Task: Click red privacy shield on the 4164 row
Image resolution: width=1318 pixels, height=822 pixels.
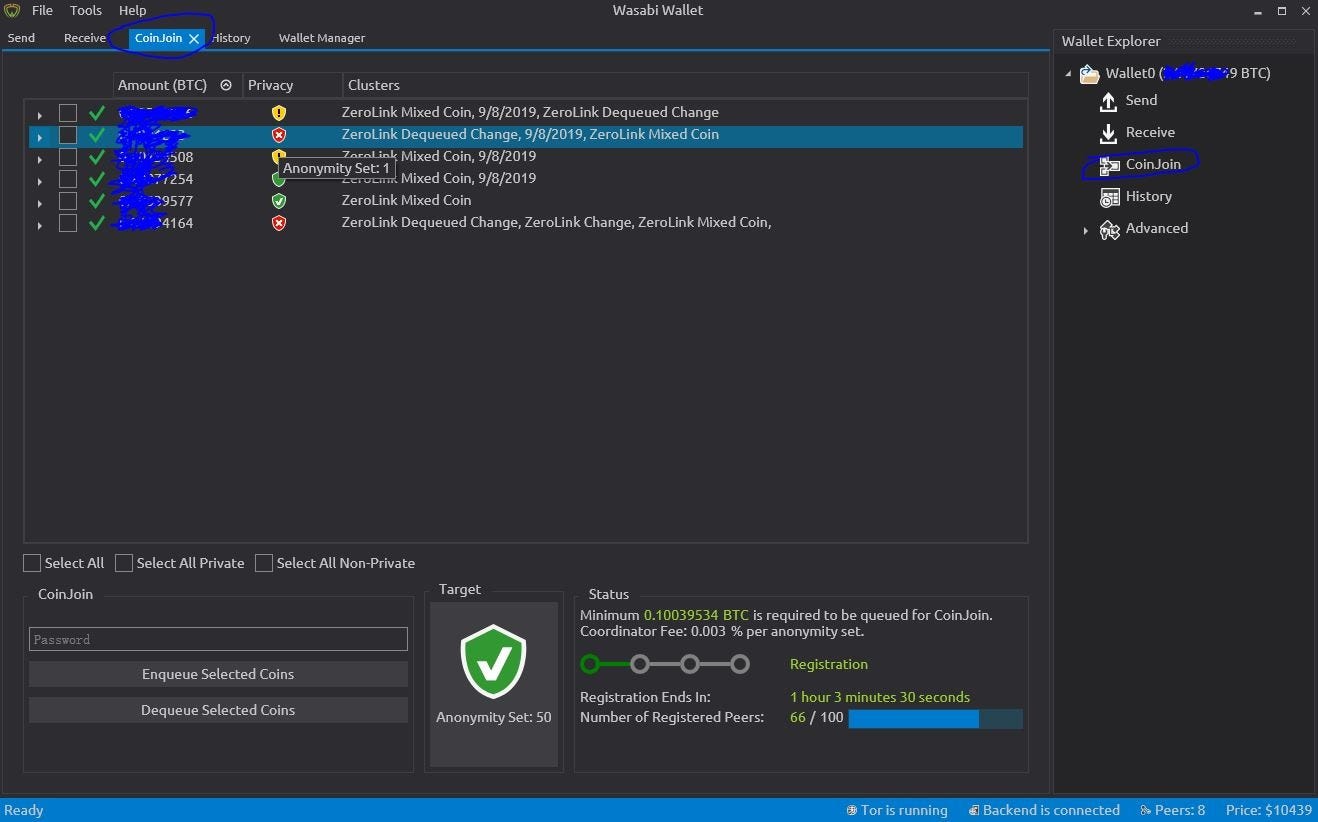Action: coord(279,223)
